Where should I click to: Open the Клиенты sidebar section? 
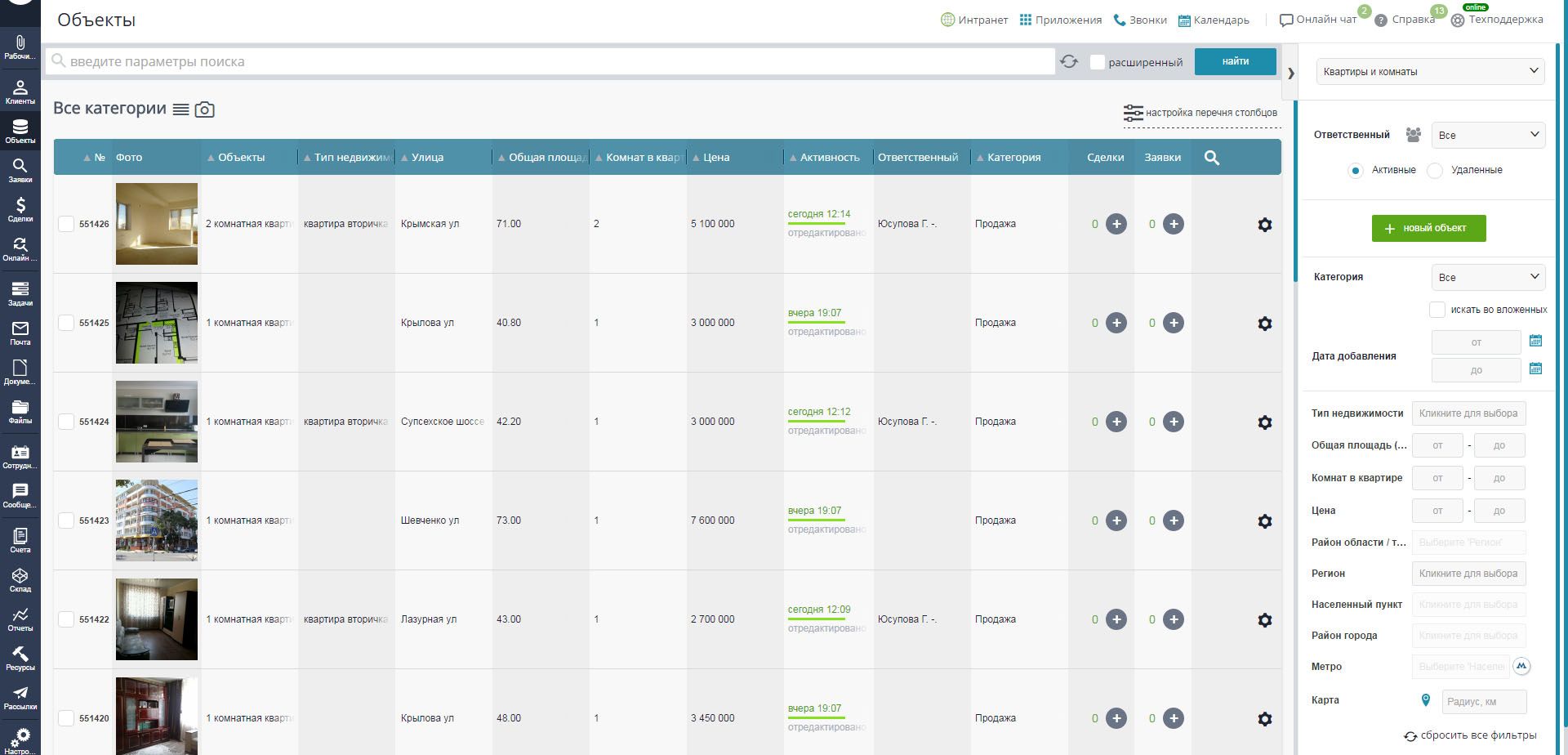tap(20, 92)
